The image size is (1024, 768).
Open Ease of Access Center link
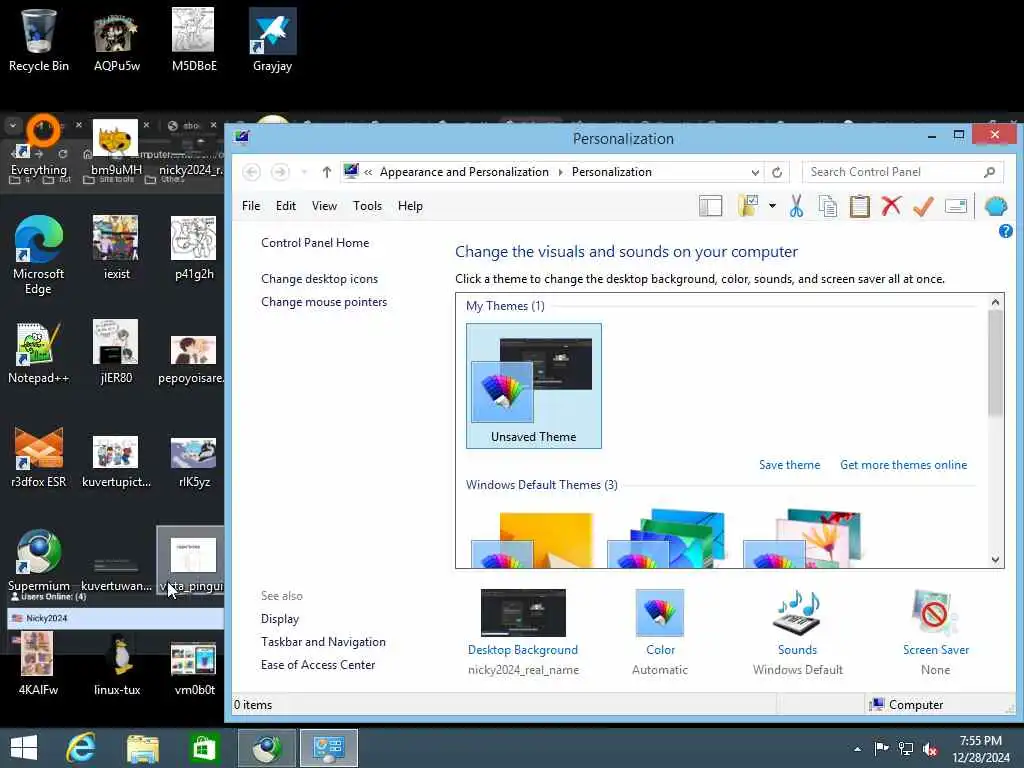[x=318, y=665]
